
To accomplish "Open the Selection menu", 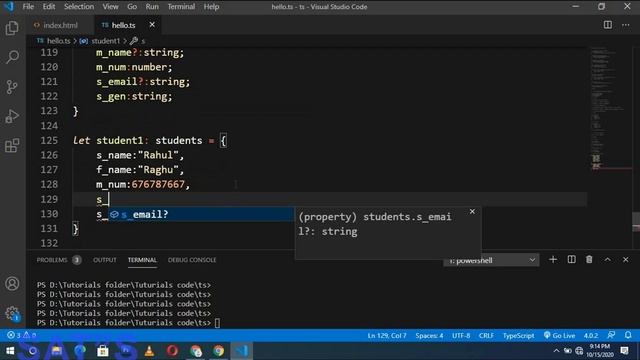I will tap(79, 7).
